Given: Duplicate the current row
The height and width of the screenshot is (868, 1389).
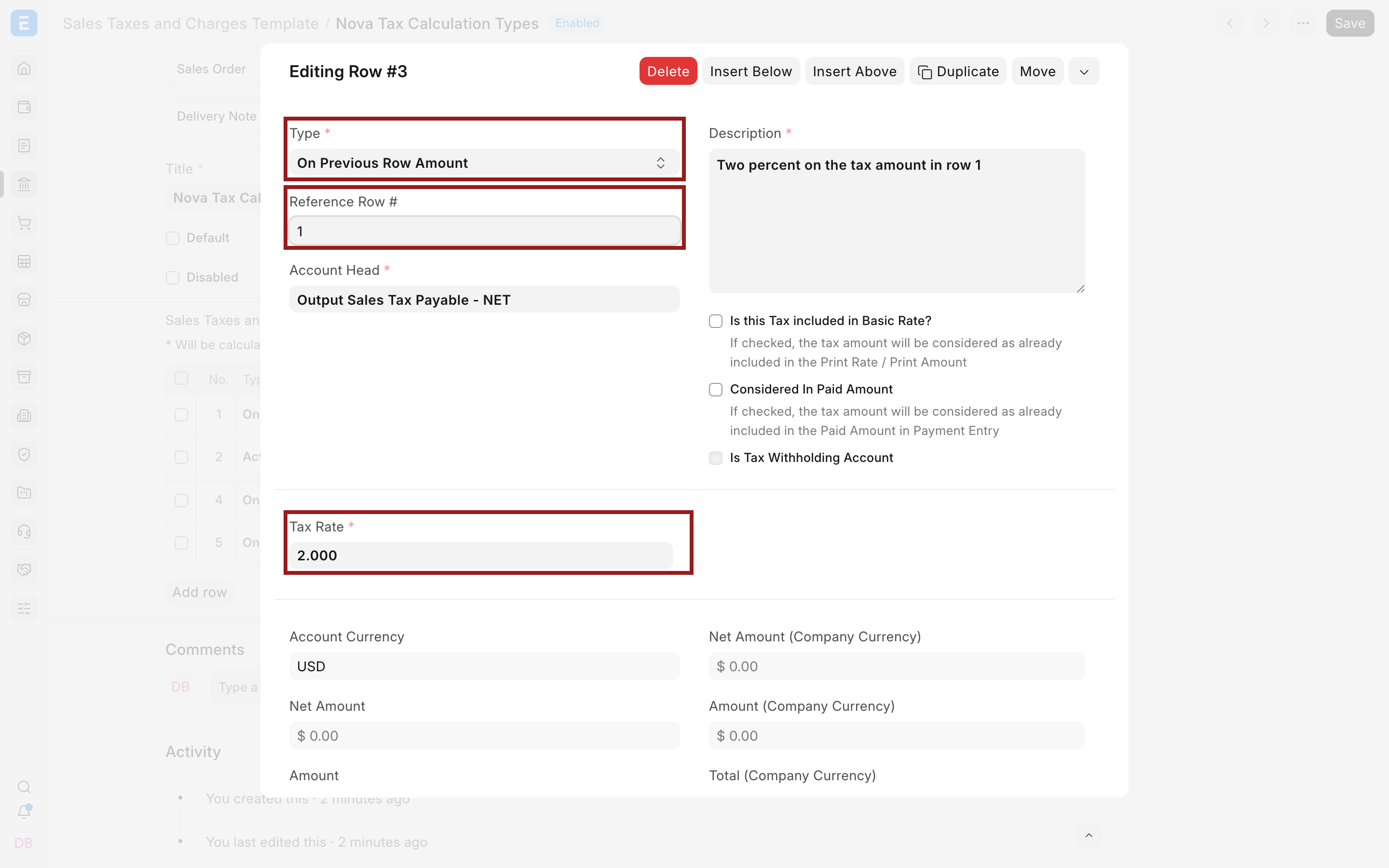Looking at the screenshot, I should click(958, 71).
